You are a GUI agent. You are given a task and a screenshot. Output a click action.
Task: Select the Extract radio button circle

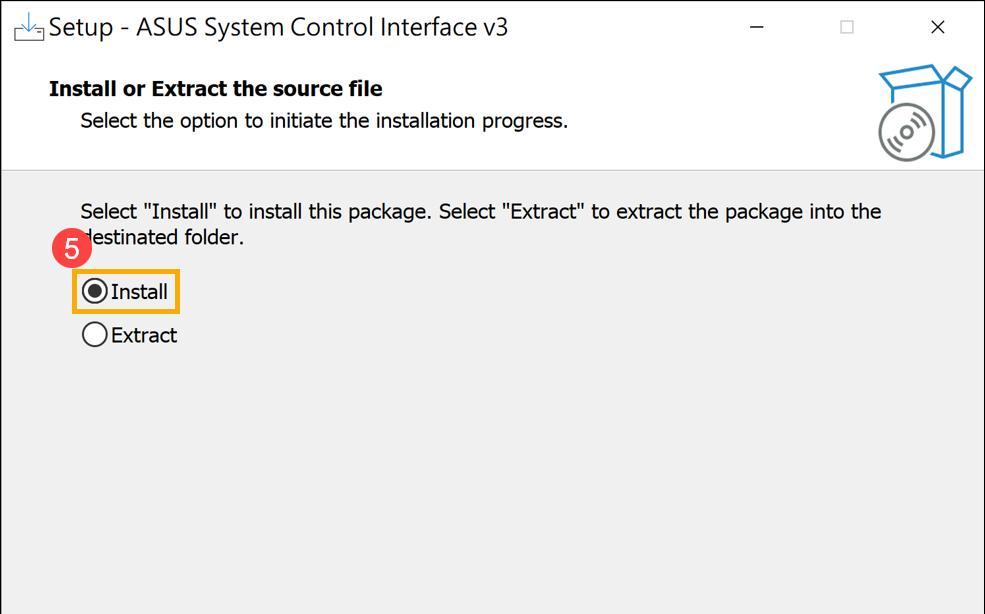point(95,334)
